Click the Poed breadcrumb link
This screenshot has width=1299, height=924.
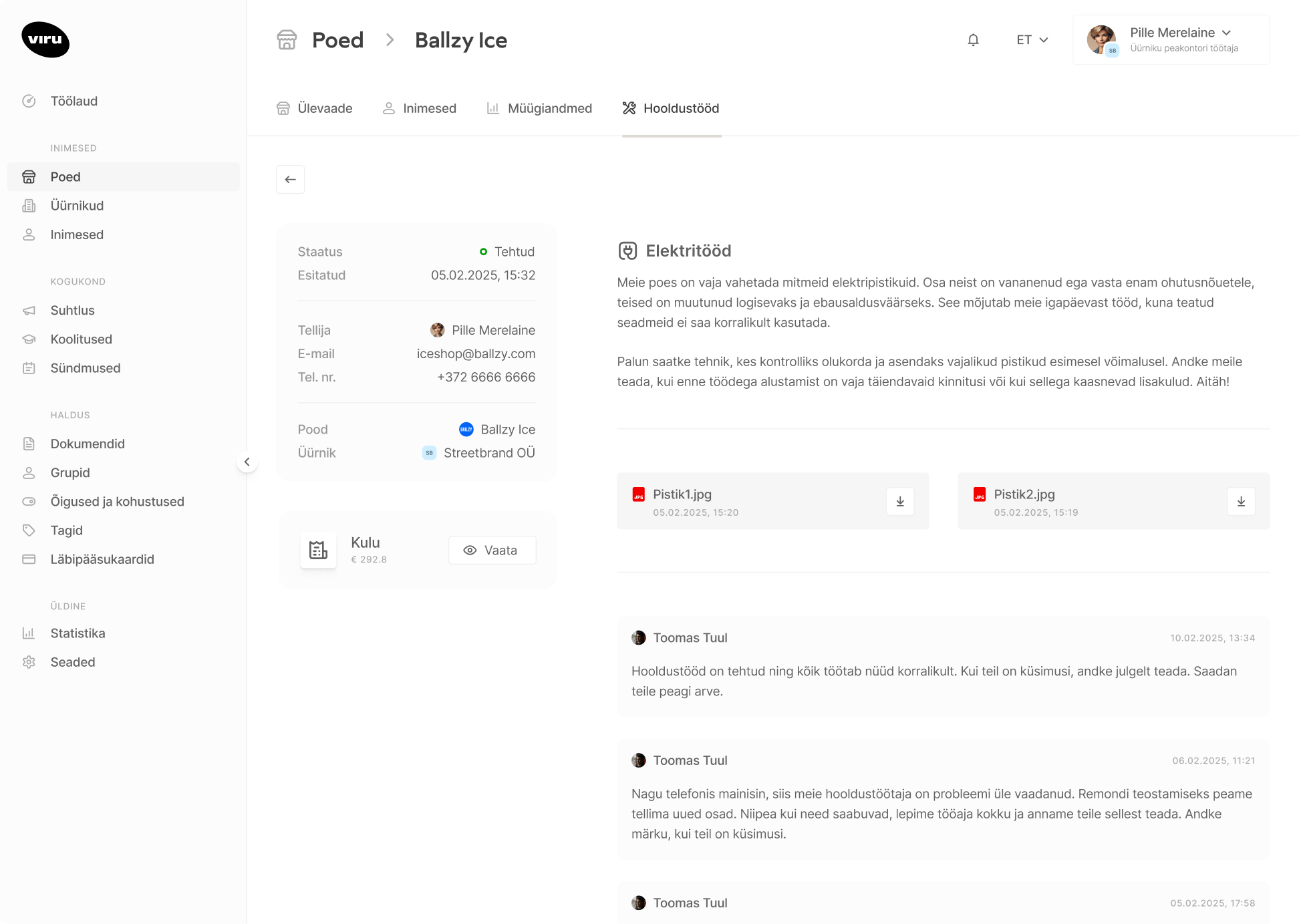[337, 40]
